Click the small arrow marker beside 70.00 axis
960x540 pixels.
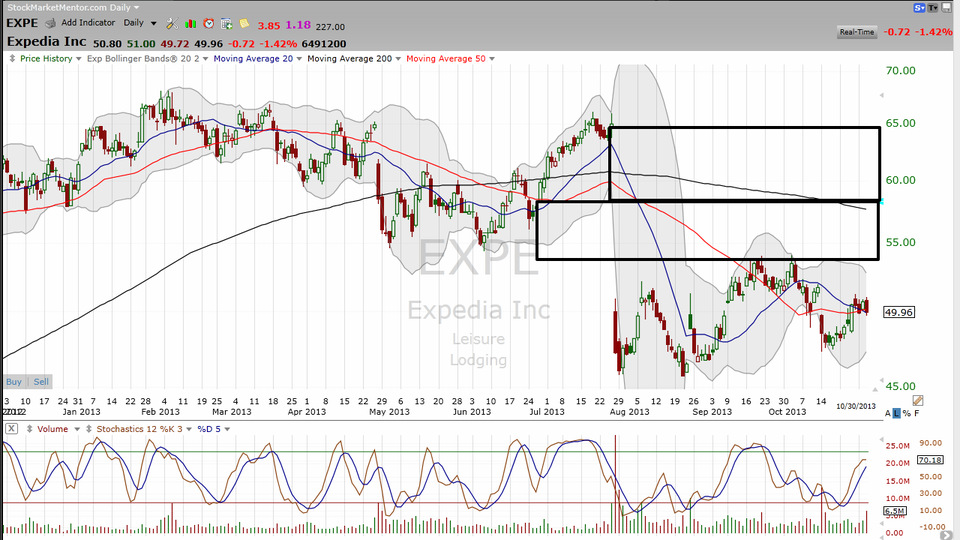click(x=882, y=96)
